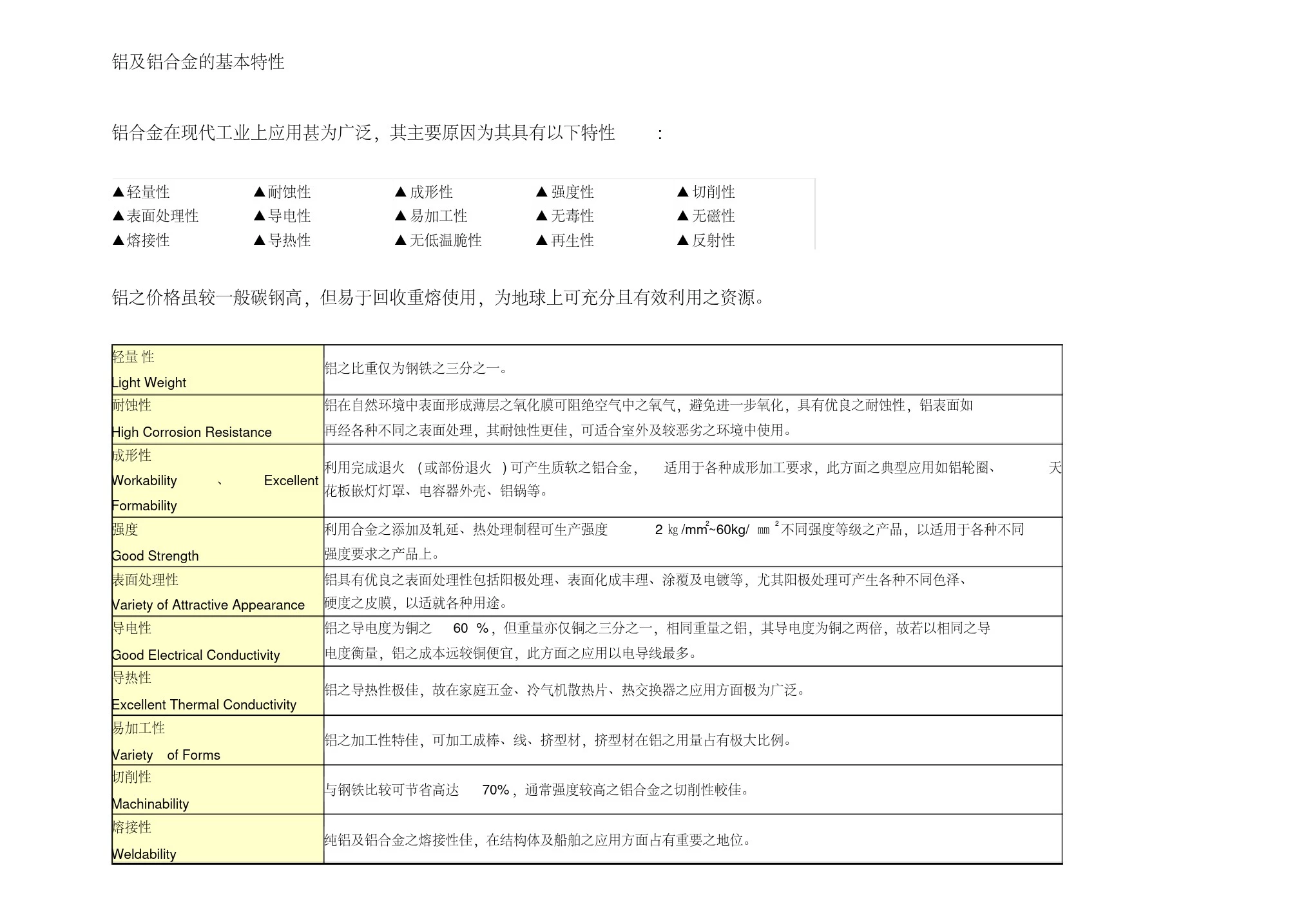The width and height of the screenshot is (1308, 924).
Task: Click the ▲切削性 item in the feature list
Action: (x=706, y=192)
